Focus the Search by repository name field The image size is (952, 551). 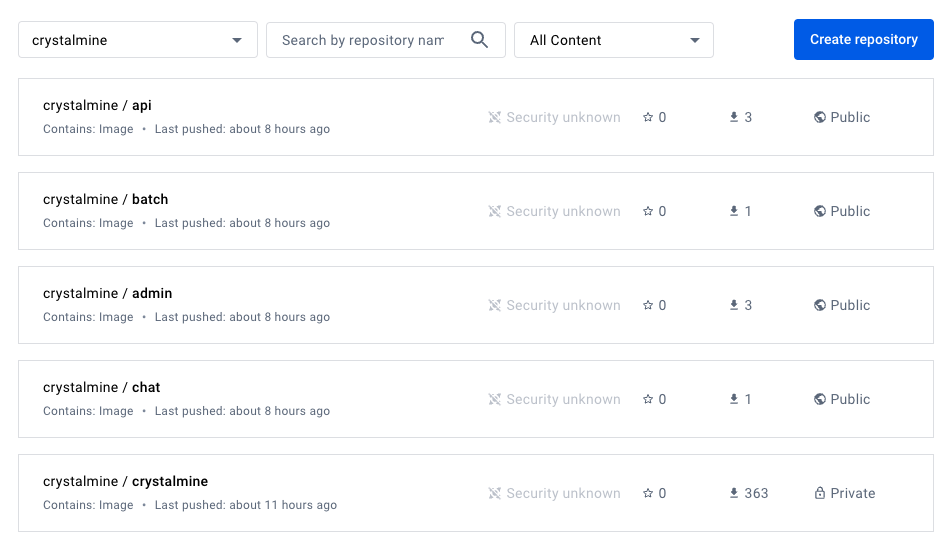pos(362,40)
